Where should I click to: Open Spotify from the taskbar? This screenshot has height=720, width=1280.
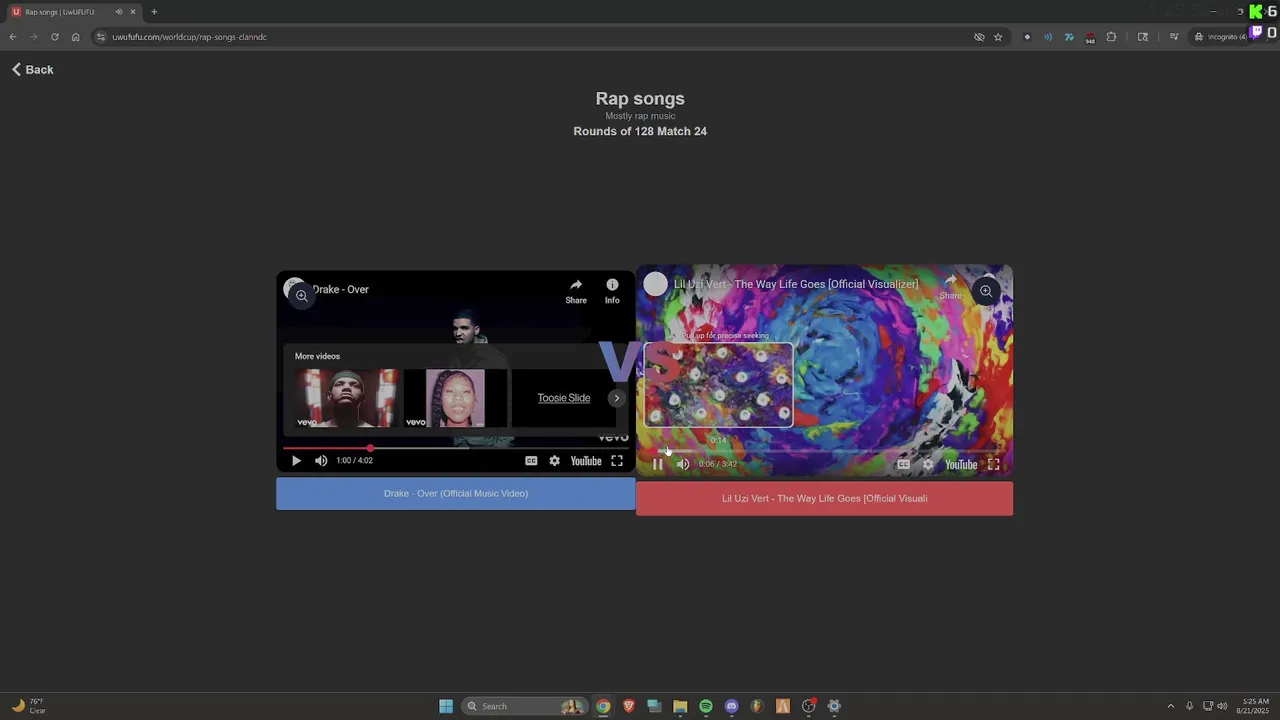point(706,706)
